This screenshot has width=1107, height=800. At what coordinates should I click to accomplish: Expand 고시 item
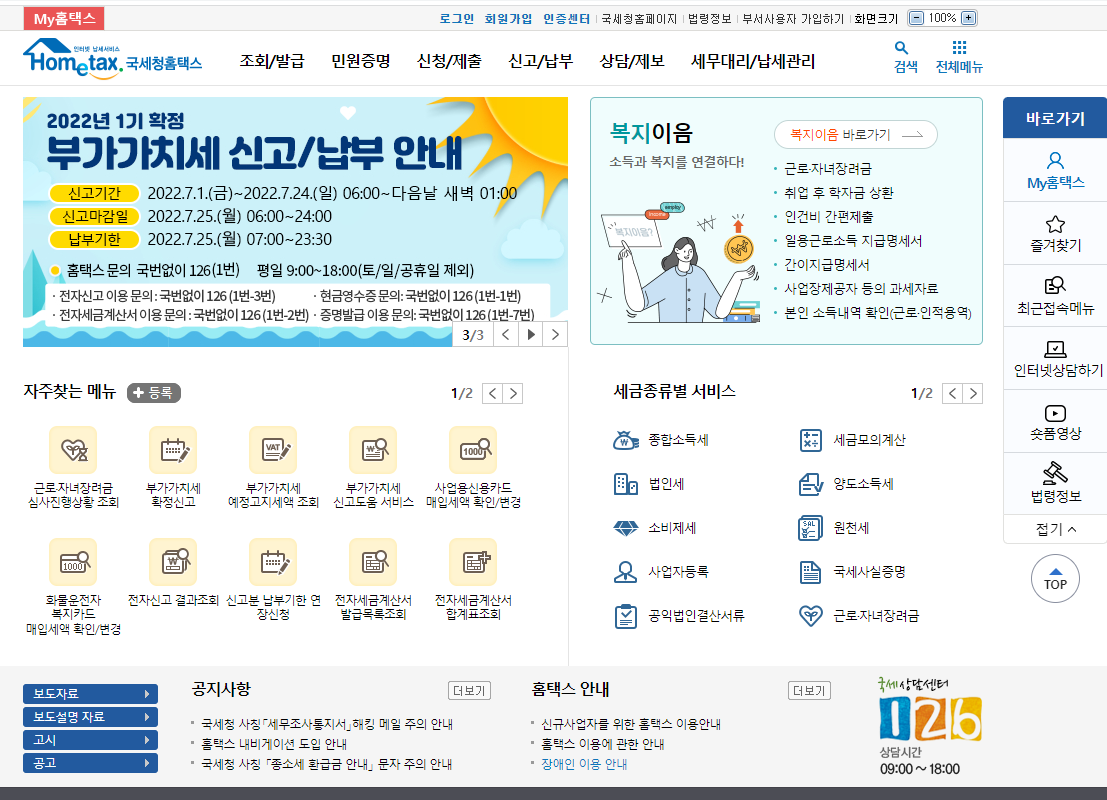[x=90, y=740]
